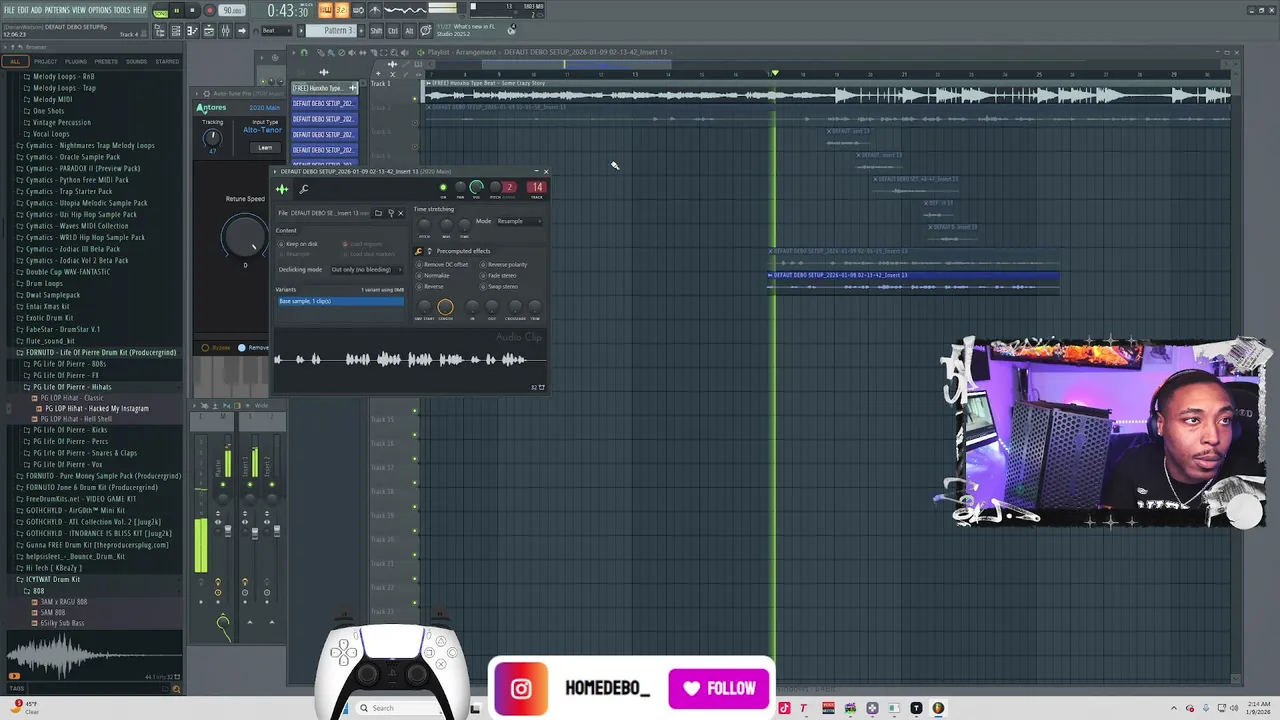Screen dimensions: 1280x720
Task: Click the Shift modifier button
Action: [376, 31]
